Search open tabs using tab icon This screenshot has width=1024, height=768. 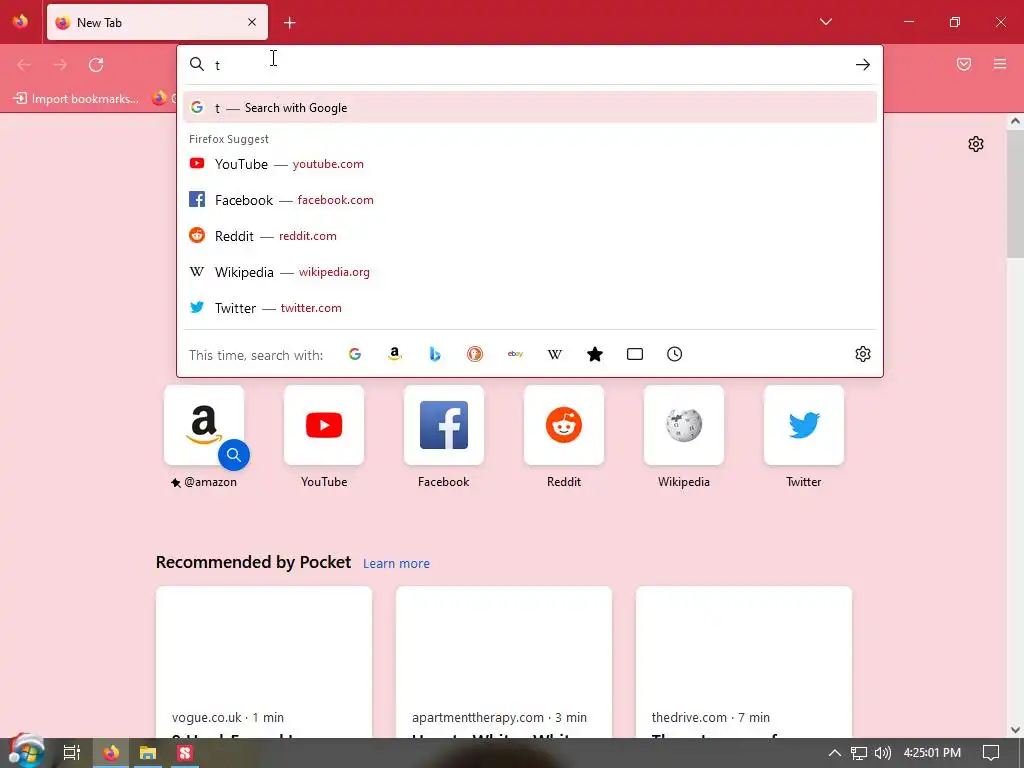(635, 354)
